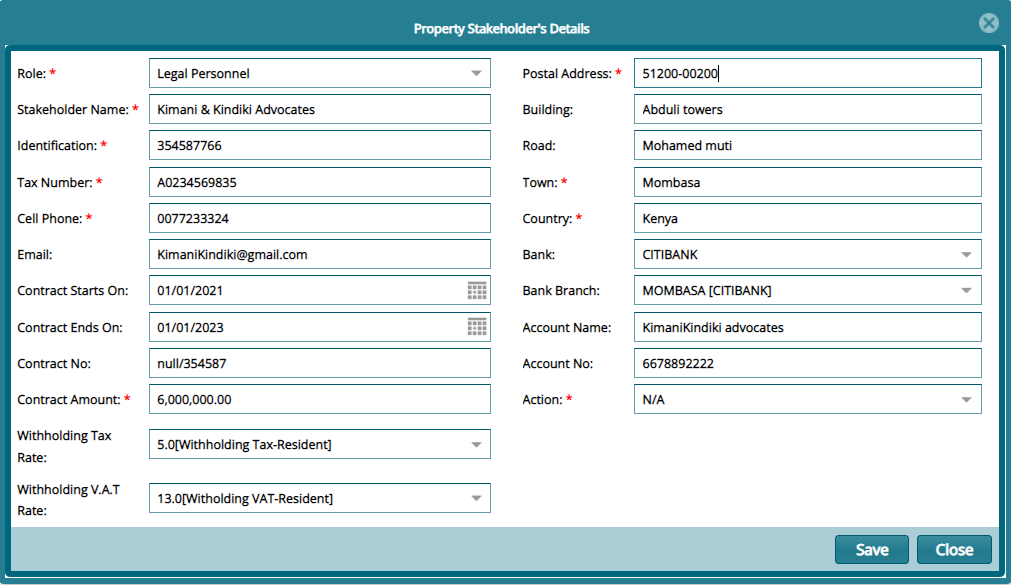The width and height of the screenshot is (1011, 585).
Task: Open the Contract Ends On calendar picker
Action: [477, 327]
